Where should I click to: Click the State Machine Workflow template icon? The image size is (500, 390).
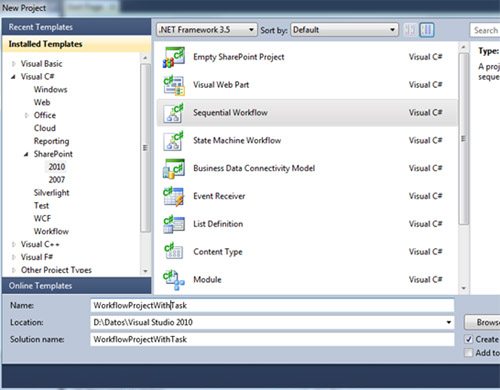(x=173, y=141)
